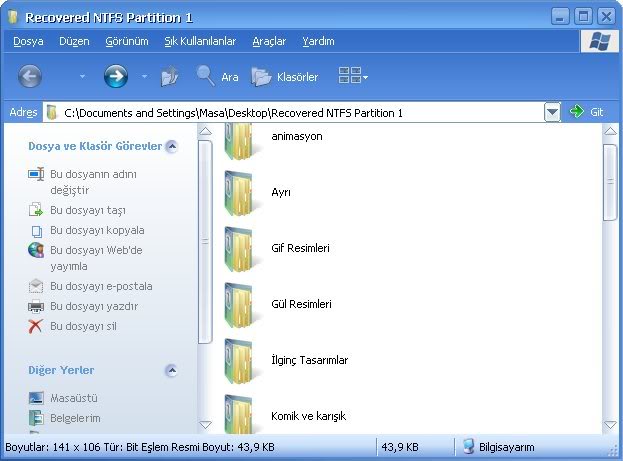Click the Bilgisayarım status bar icon

click(469, 447)
